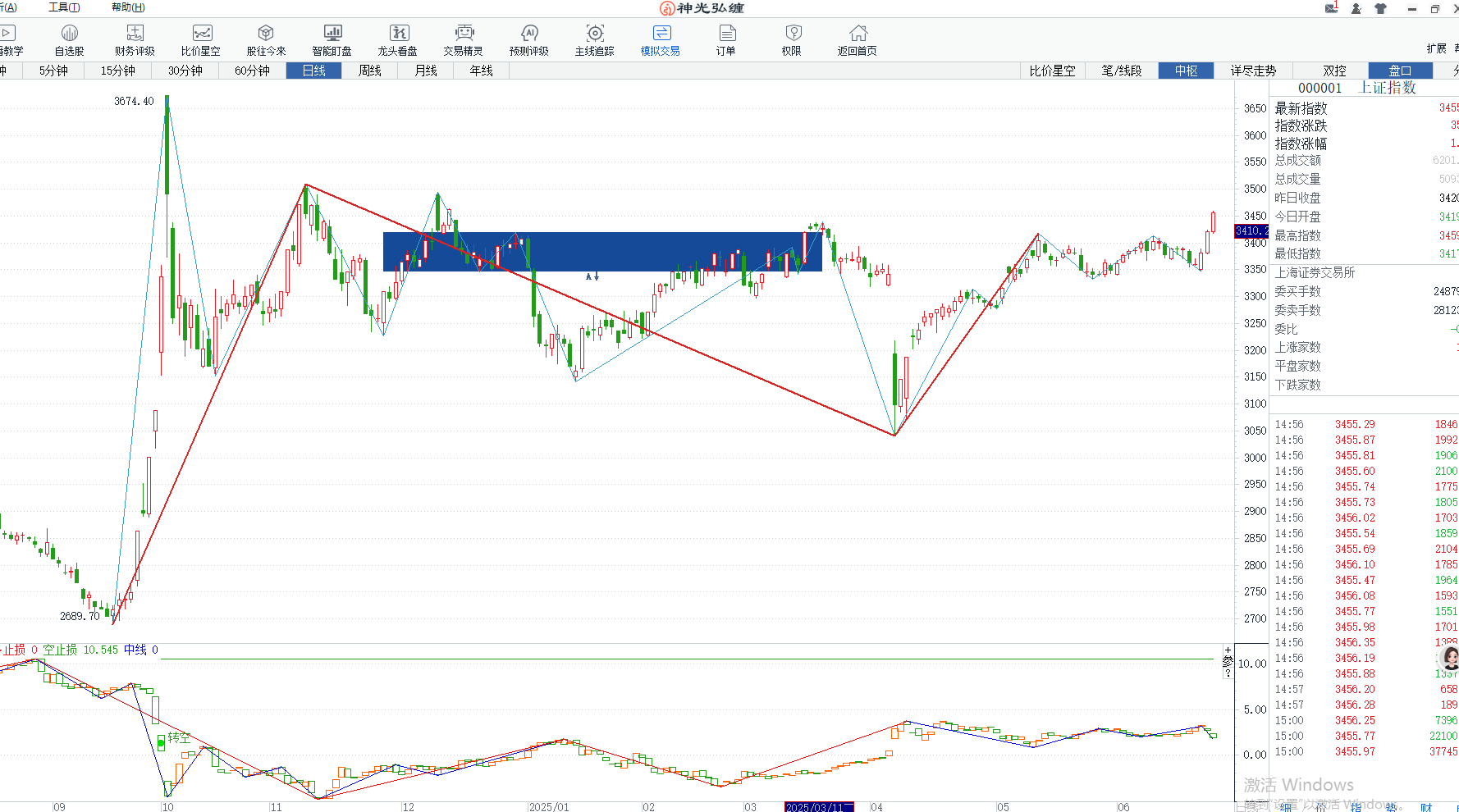Launch the 龙头看盘 toolbar icon
The image size is (1459, 812).
click(x=398, y=39)
